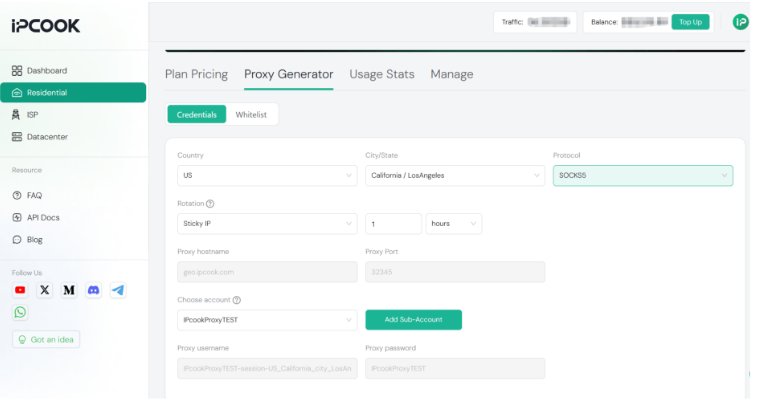Click the Traffic indicator box
Viewport: 768px width, 415px height.
point(535,22)
